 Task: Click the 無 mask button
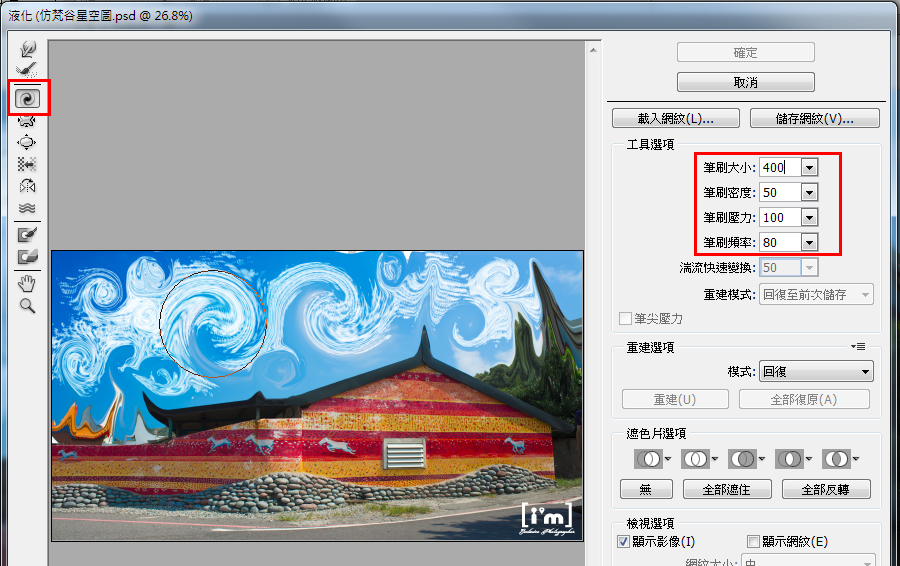(x=646, y=489)
